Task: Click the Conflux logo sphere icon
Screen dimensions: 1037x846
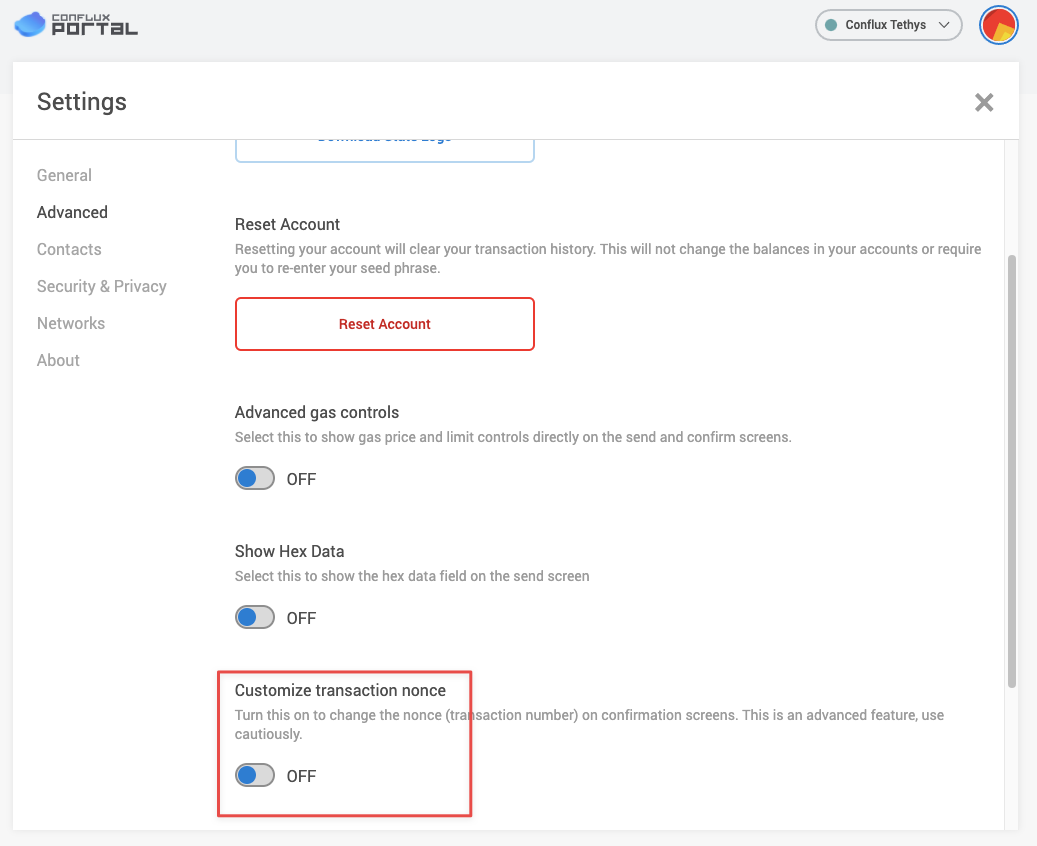Action: tap(30, 24)
